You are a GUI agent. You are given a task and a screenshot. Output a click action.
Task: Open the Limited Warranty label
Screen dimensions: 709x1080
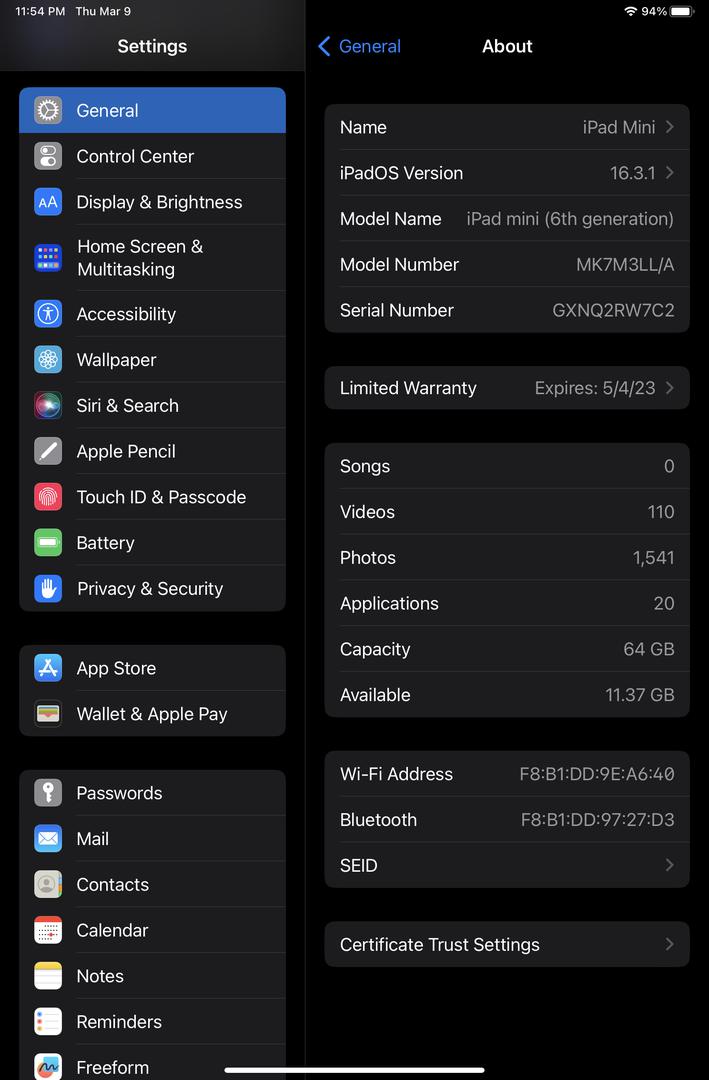(x=408, y=388)
